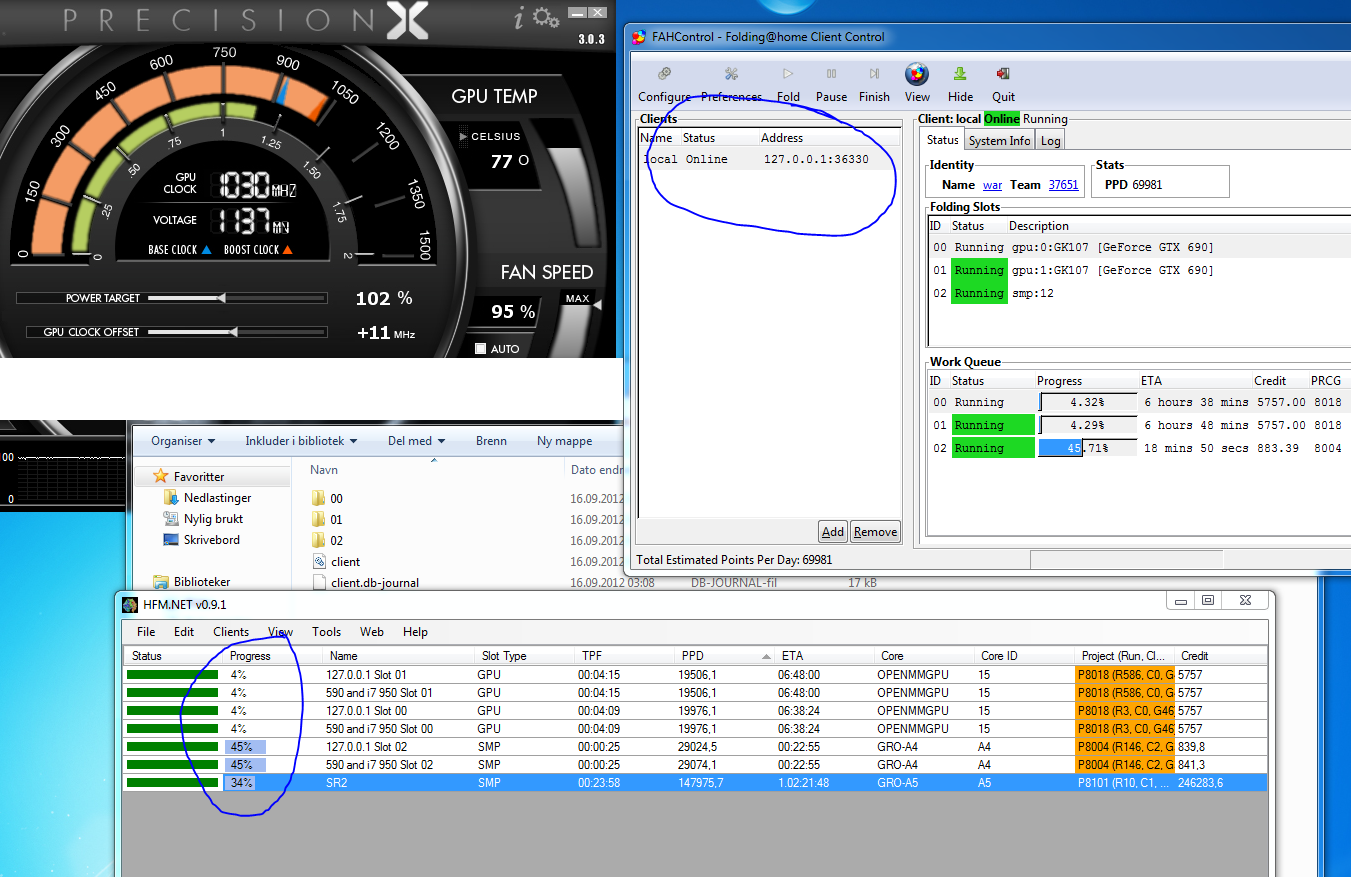The width and height of the screenshot is (1351, 877).
Task: Click Remove client button
Action: click(875, 532)
